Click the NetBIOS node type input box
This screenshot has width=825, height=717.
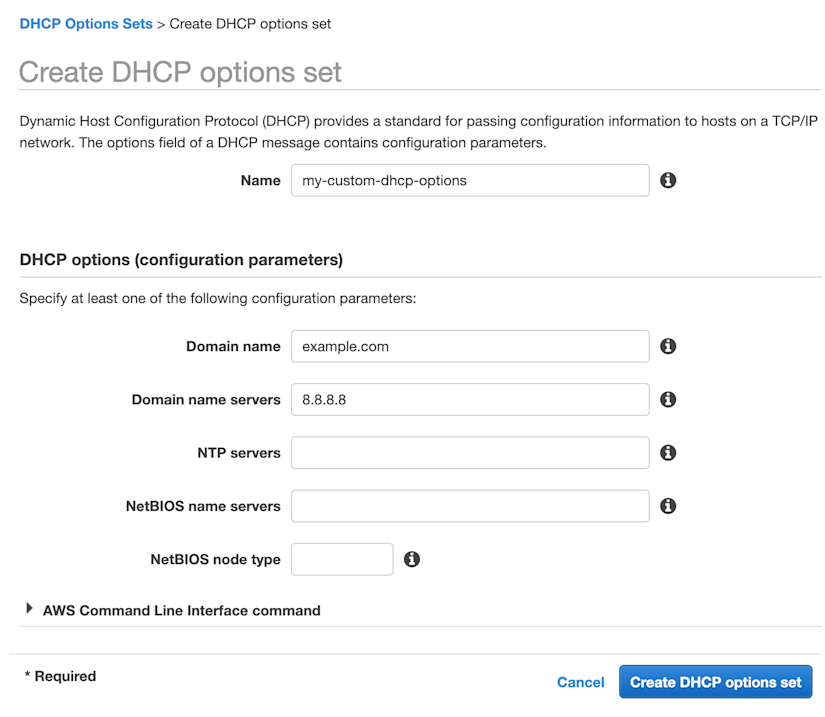pos(342,559)
